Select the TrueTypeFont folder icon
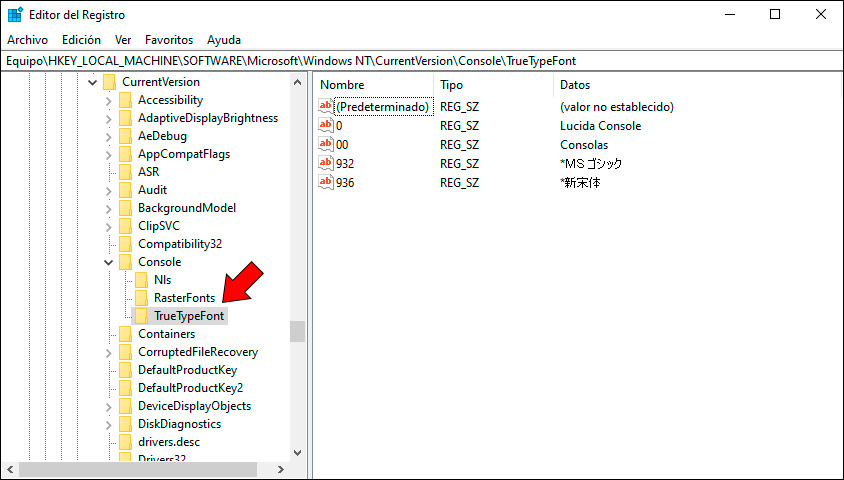Image resolution: width=844 pixels, height=480 pixels. tap(141, 316)
